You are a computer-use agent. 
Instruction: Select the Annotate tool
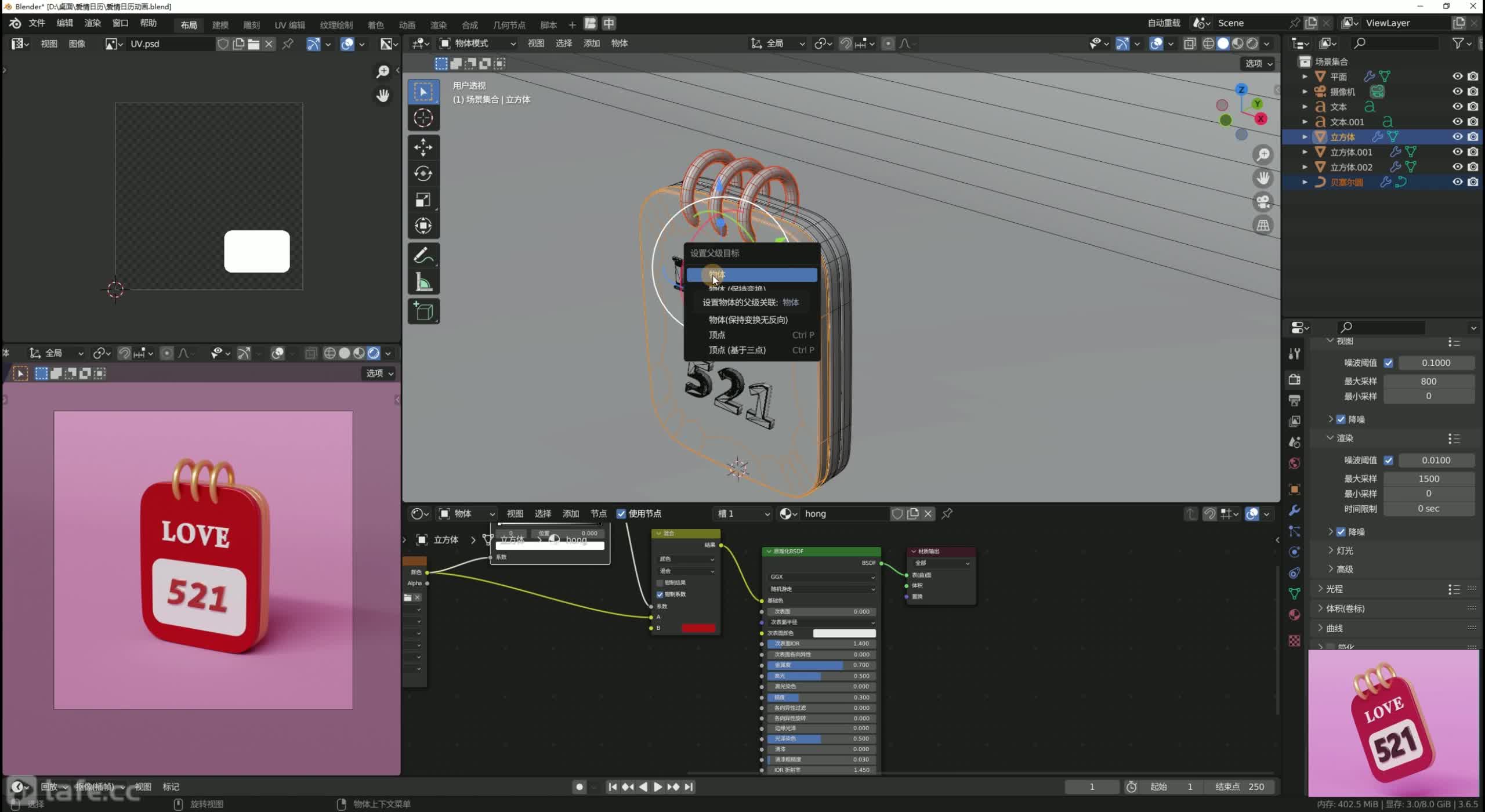point(423,256)
